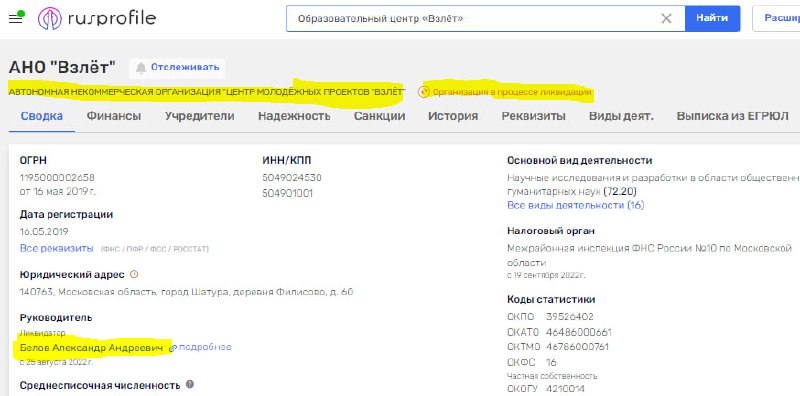This screenshot has height=396, width=800.
Task: Click the clock icon beside Юридический адрес
Action: click(134, 275)
